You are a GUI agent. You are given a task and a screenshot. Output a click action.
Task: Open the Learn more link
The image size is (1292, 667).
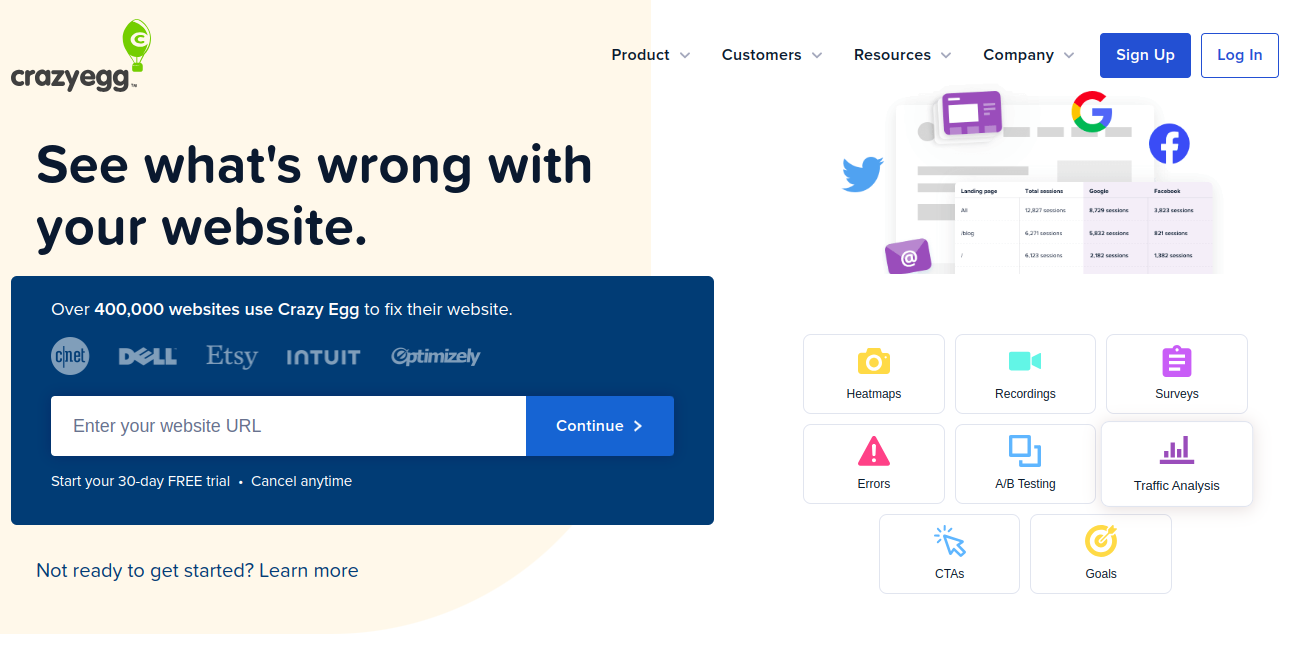coord(307,570)
